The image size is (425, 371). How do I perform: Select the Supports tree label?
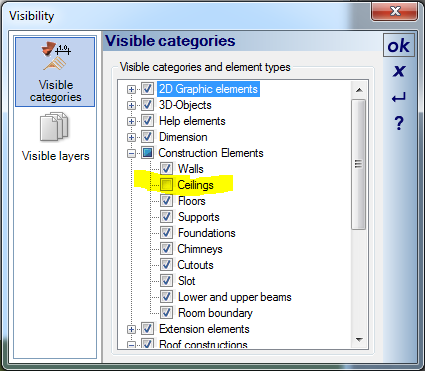199,217
